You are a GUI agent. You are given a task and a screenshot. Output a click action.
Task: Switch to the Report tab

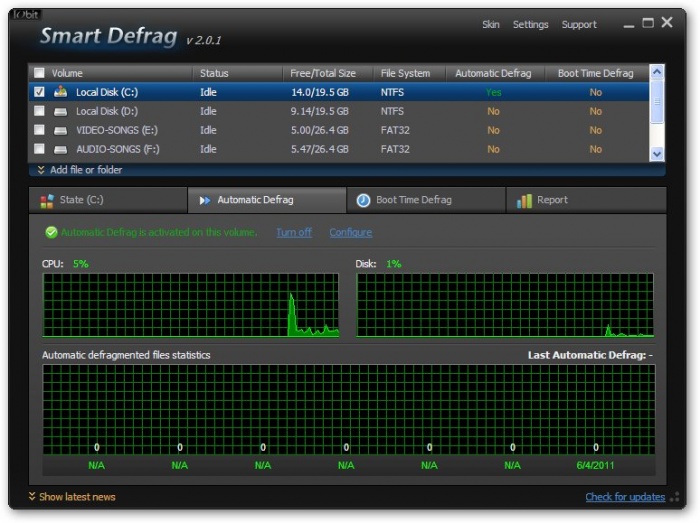coord(586,200)
